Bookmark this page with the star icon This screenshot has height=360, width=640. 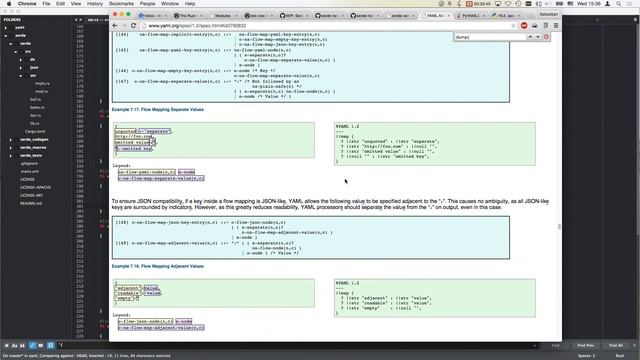(513, 26)
